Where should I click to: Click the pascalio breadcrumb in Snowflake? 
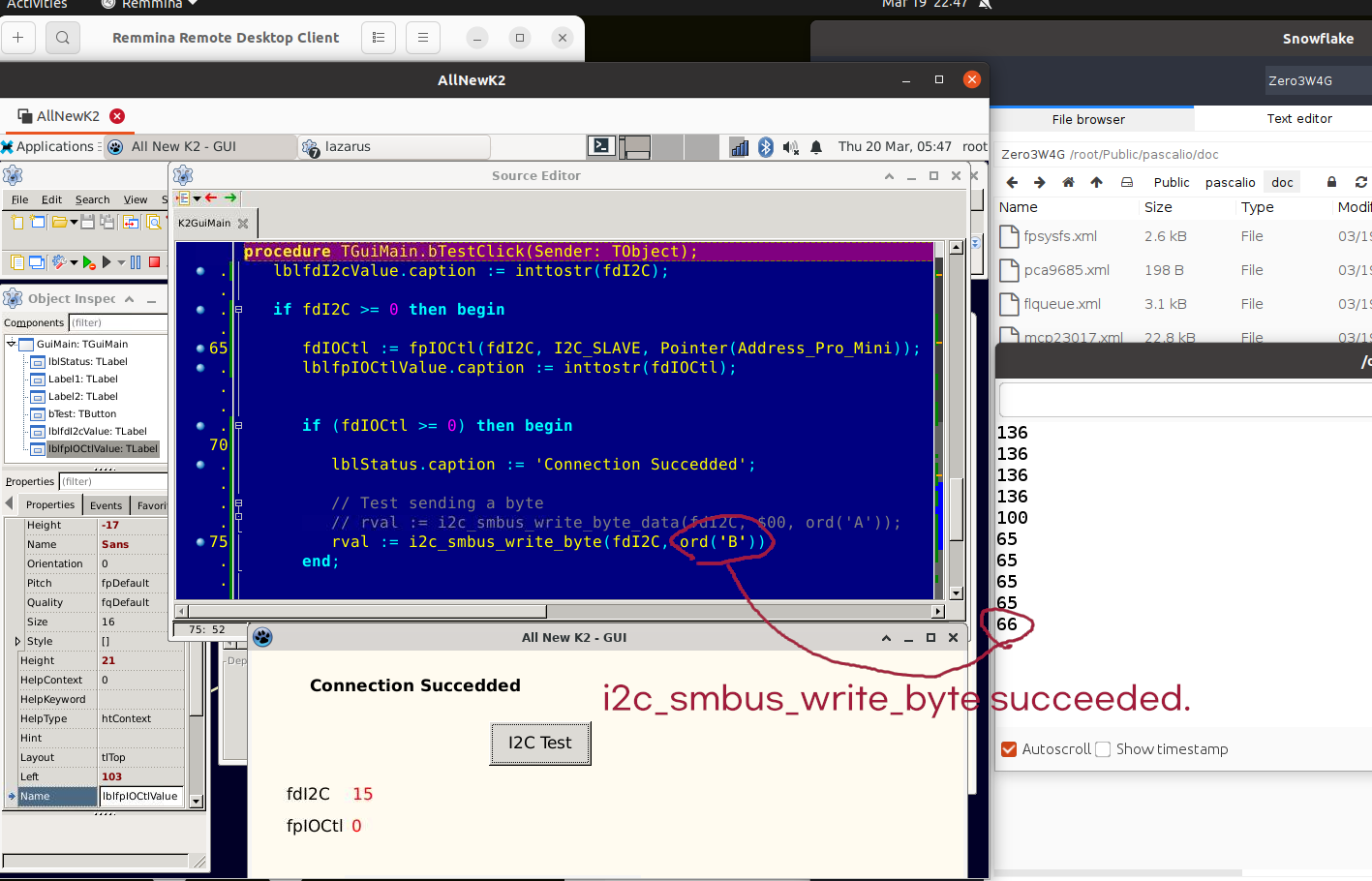point(1230,182)
